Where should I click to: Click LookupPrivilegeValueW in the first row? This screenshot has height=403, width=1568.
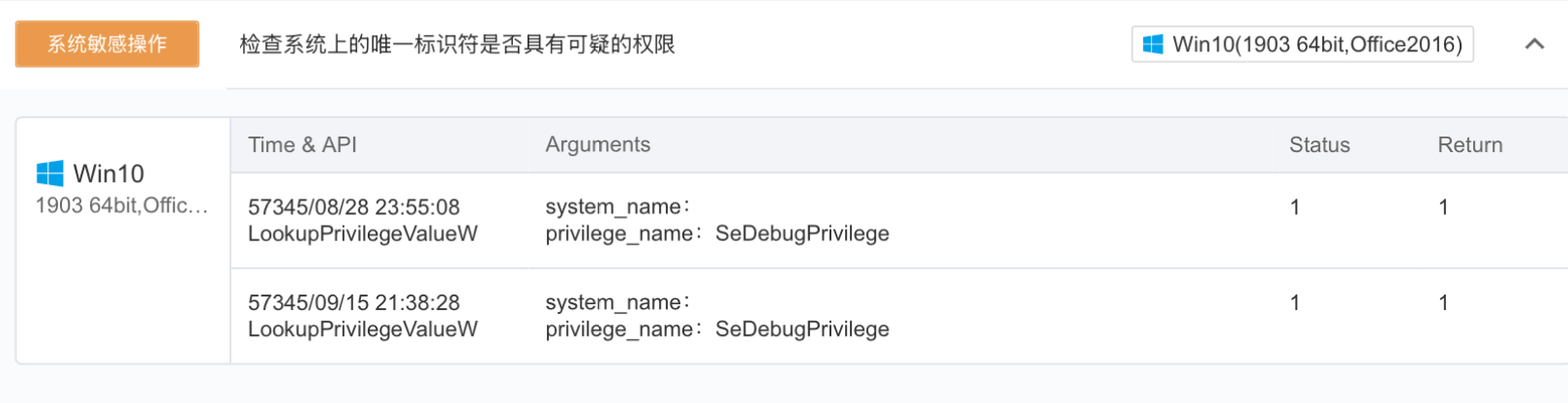pos(362,233)
